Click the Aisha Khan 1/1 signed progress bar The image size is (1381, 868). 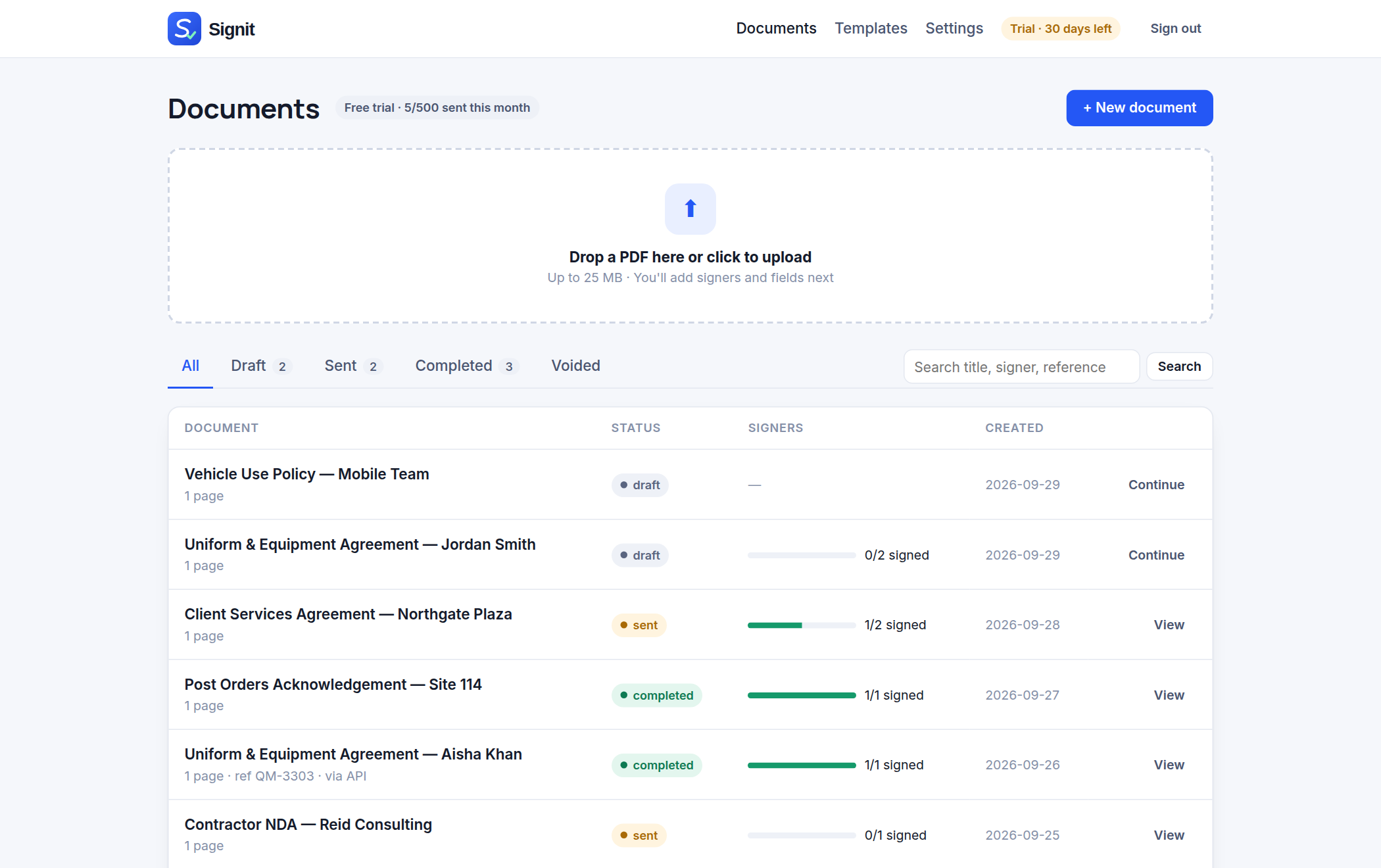tap(802, 765)
